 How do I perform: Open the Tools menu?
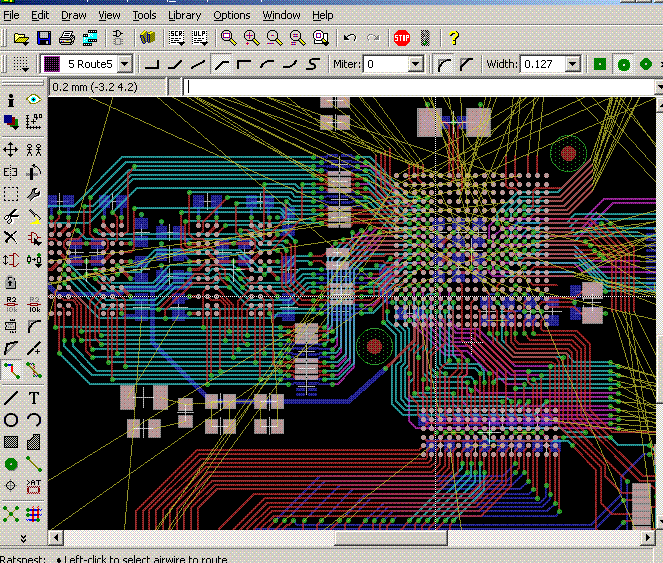[x=144, y=15]
